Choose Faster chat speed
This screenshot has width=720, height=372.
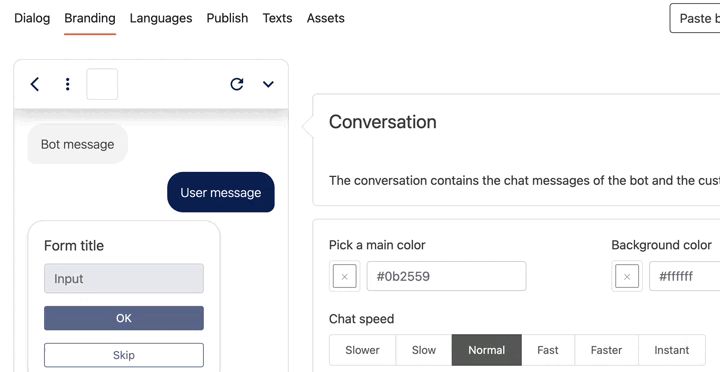606,350
